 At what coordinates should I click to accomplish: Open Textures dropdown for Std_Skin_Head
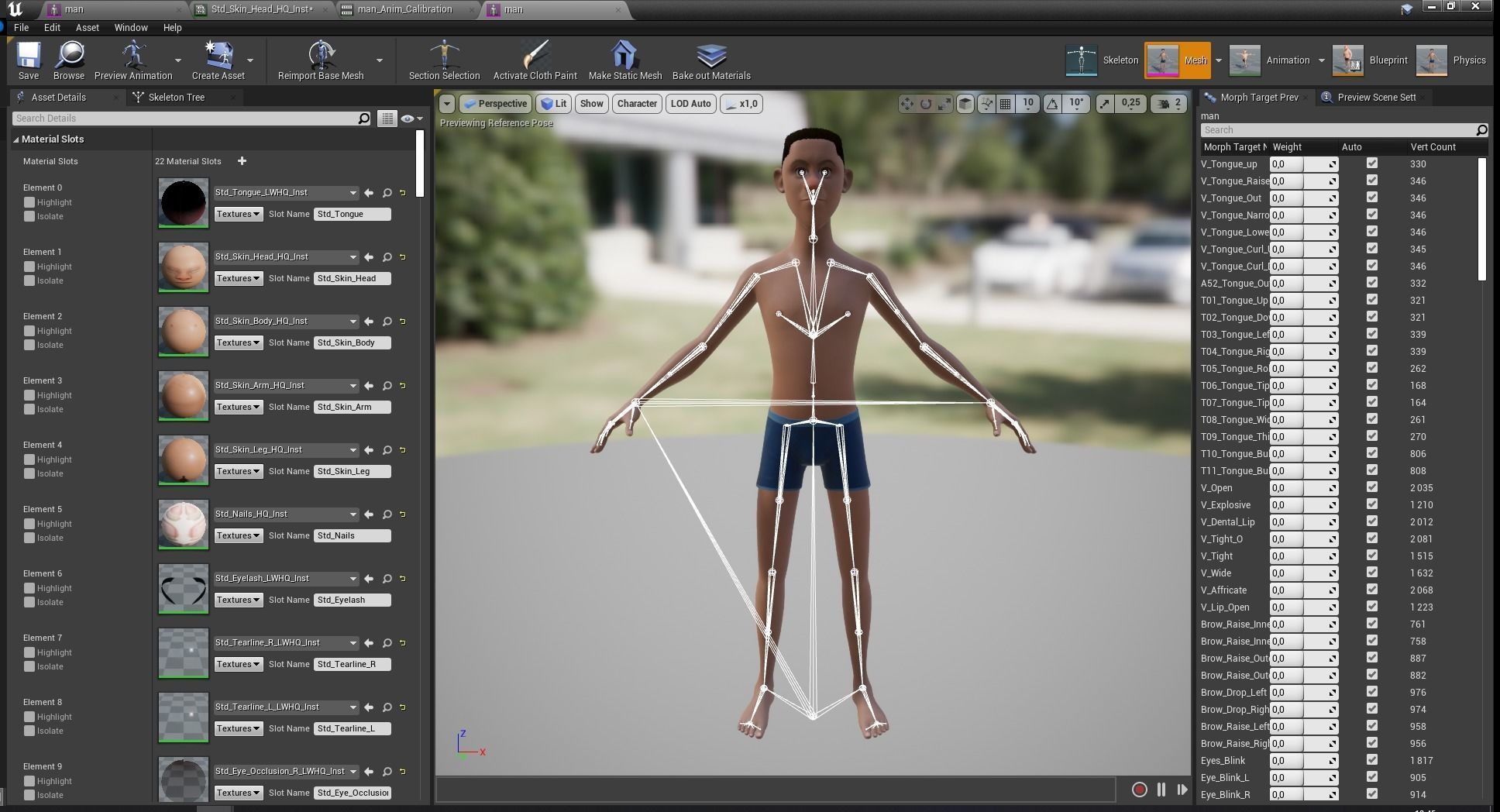click(x=239, y=278)
